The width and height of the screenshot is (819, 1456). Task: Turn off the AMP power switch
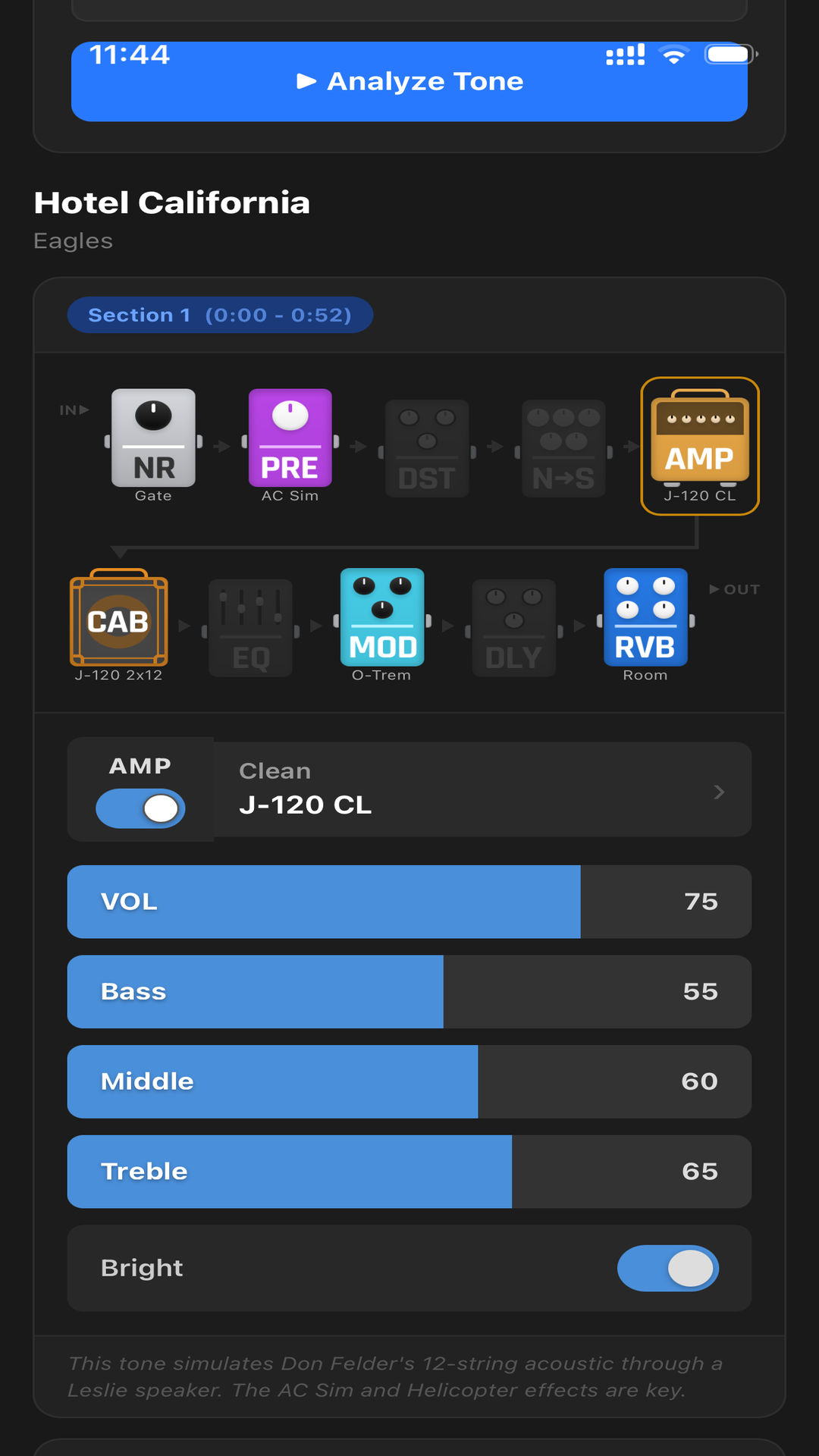pyautogui.click(x=140, y=808)
